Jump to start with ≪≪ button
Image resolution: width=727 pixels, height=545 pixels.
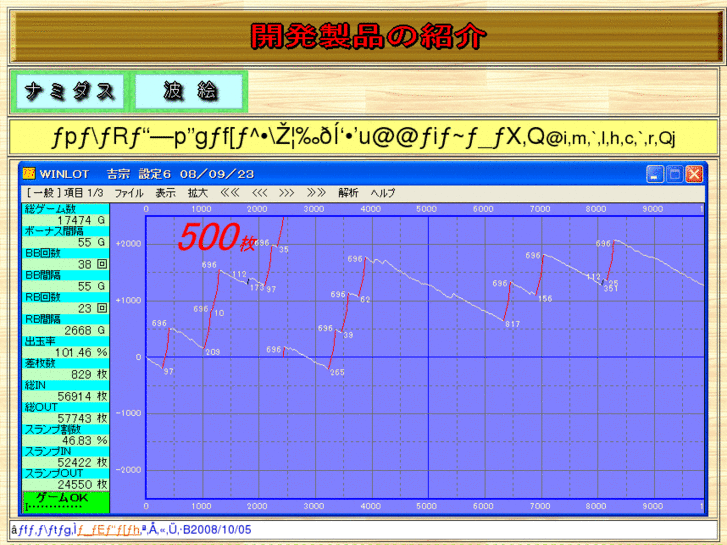click(230, 193)
